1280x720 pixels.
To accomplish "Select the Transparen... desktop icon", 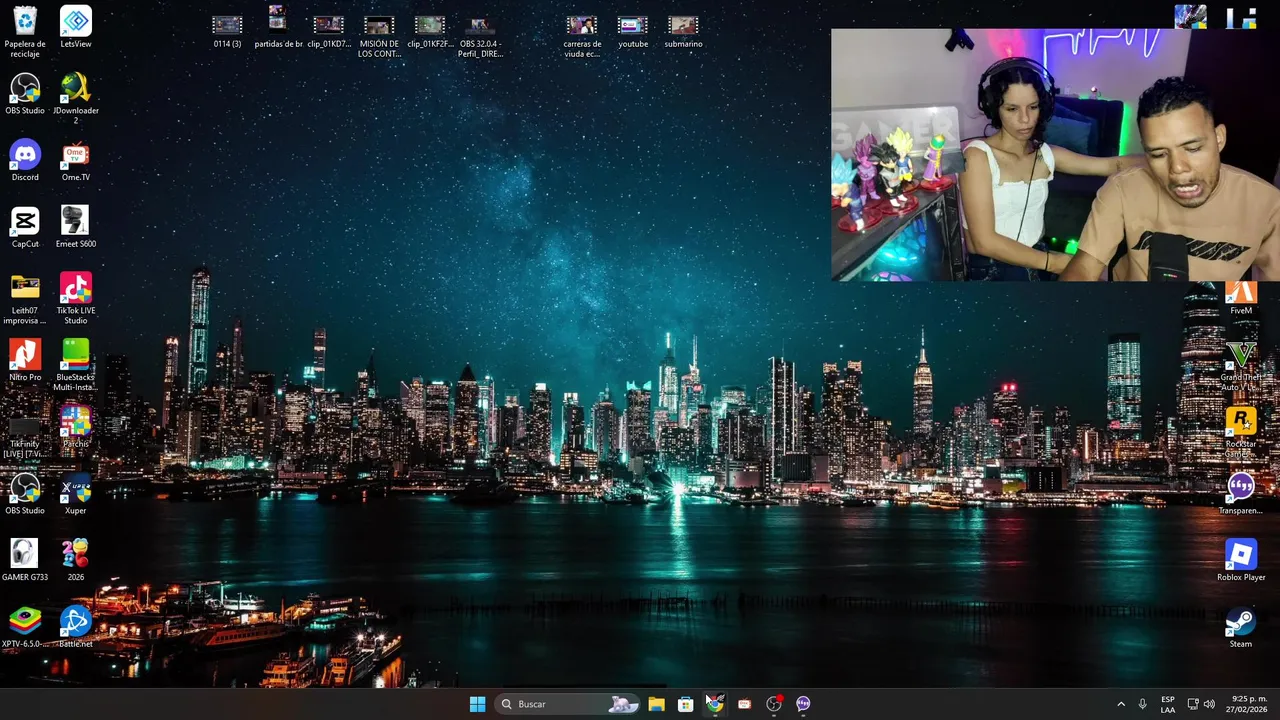I will click(x=1241, y=494).
